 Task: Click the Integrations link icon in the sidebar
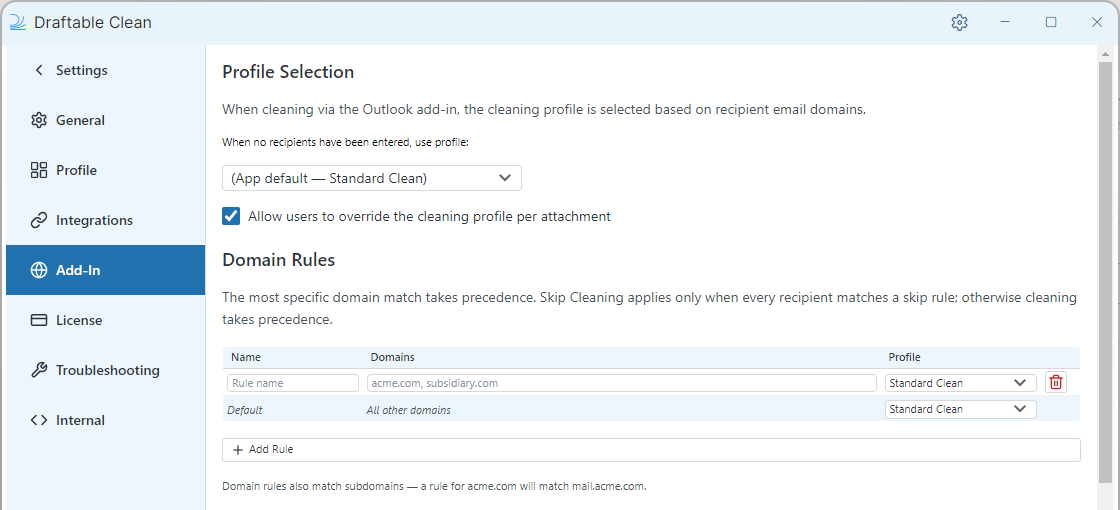(x=39, y=220)
